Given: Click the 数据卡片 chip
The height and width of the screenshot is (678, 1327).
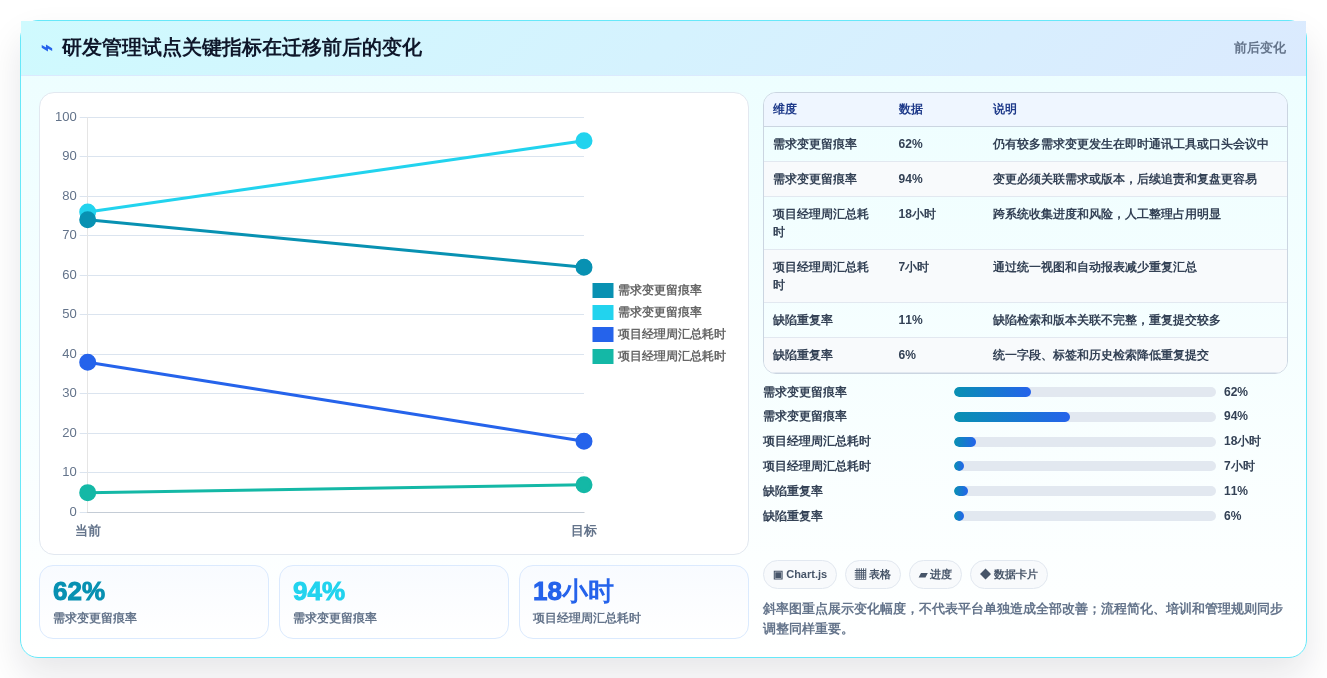Looking at the screenshot, I should [1009, 574].
